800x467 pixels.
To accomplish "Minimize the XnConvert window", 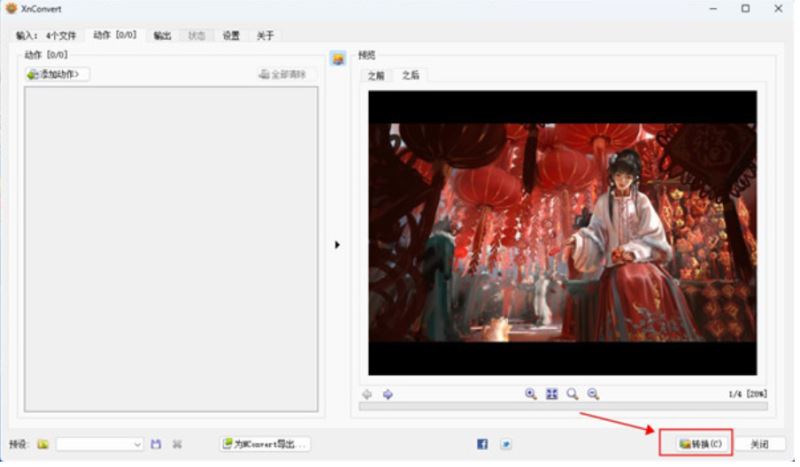I will click(x=713, y=9).
